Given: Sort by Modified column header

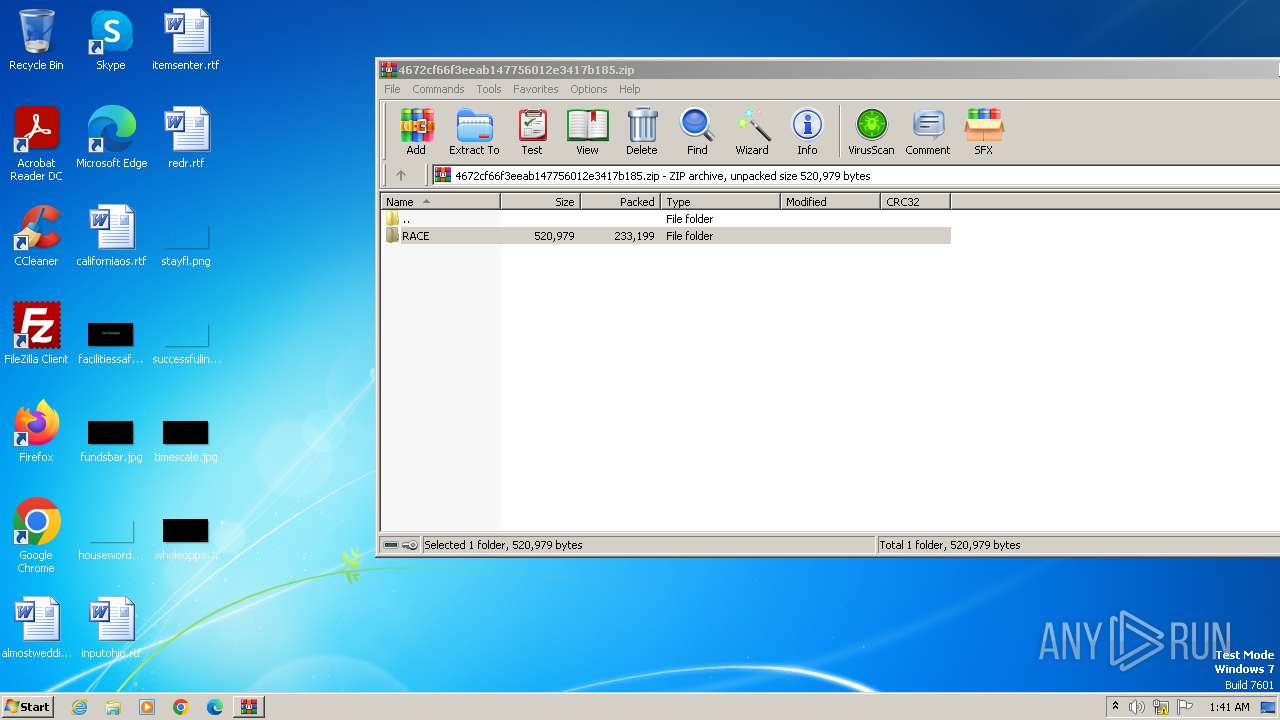Looking at the screenshot, I should [x=831, y=201].
